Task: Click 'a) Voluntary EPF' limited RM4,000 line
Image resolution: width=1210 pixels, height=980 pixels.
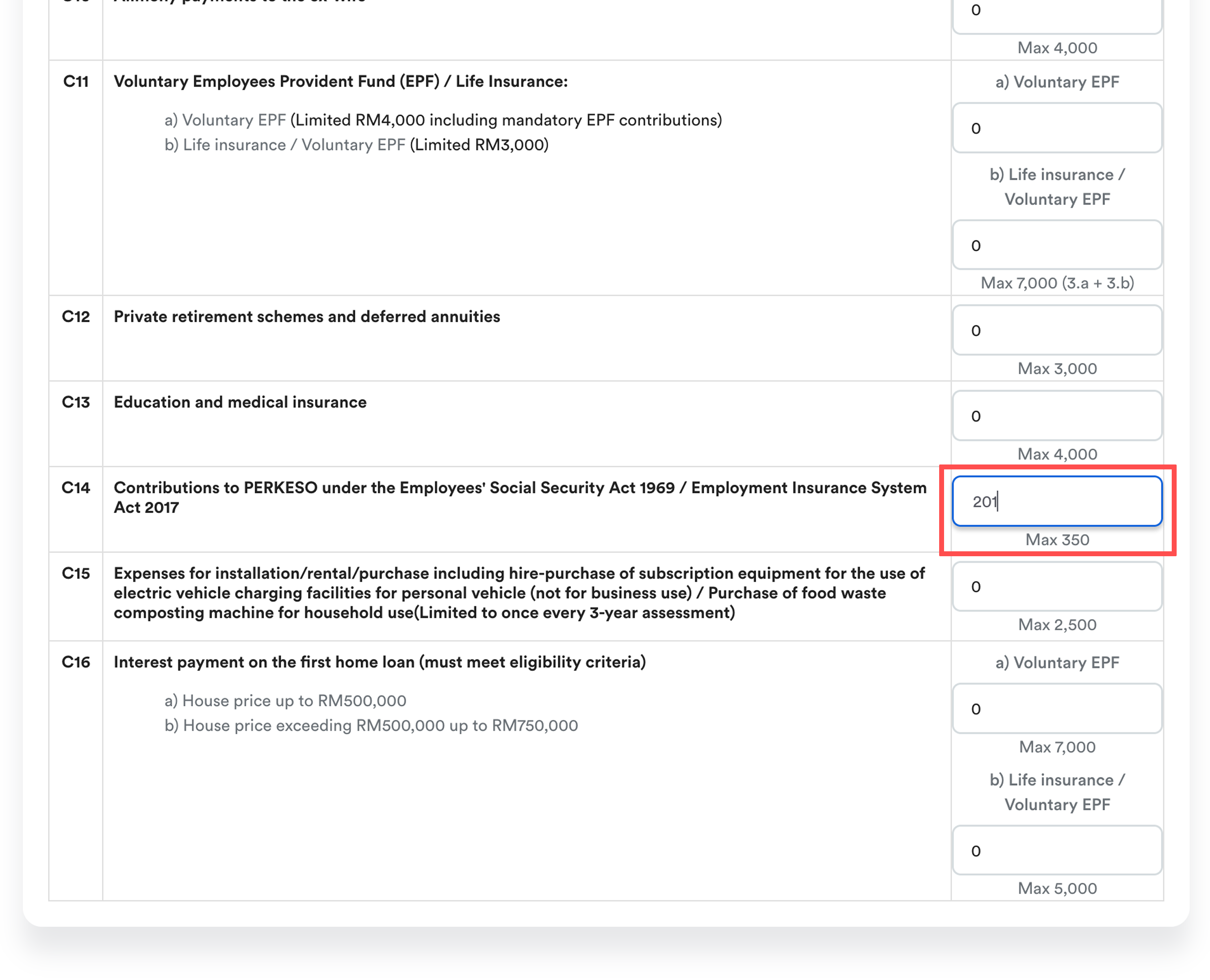Action: pyautogui.click(x=443, y=120)
